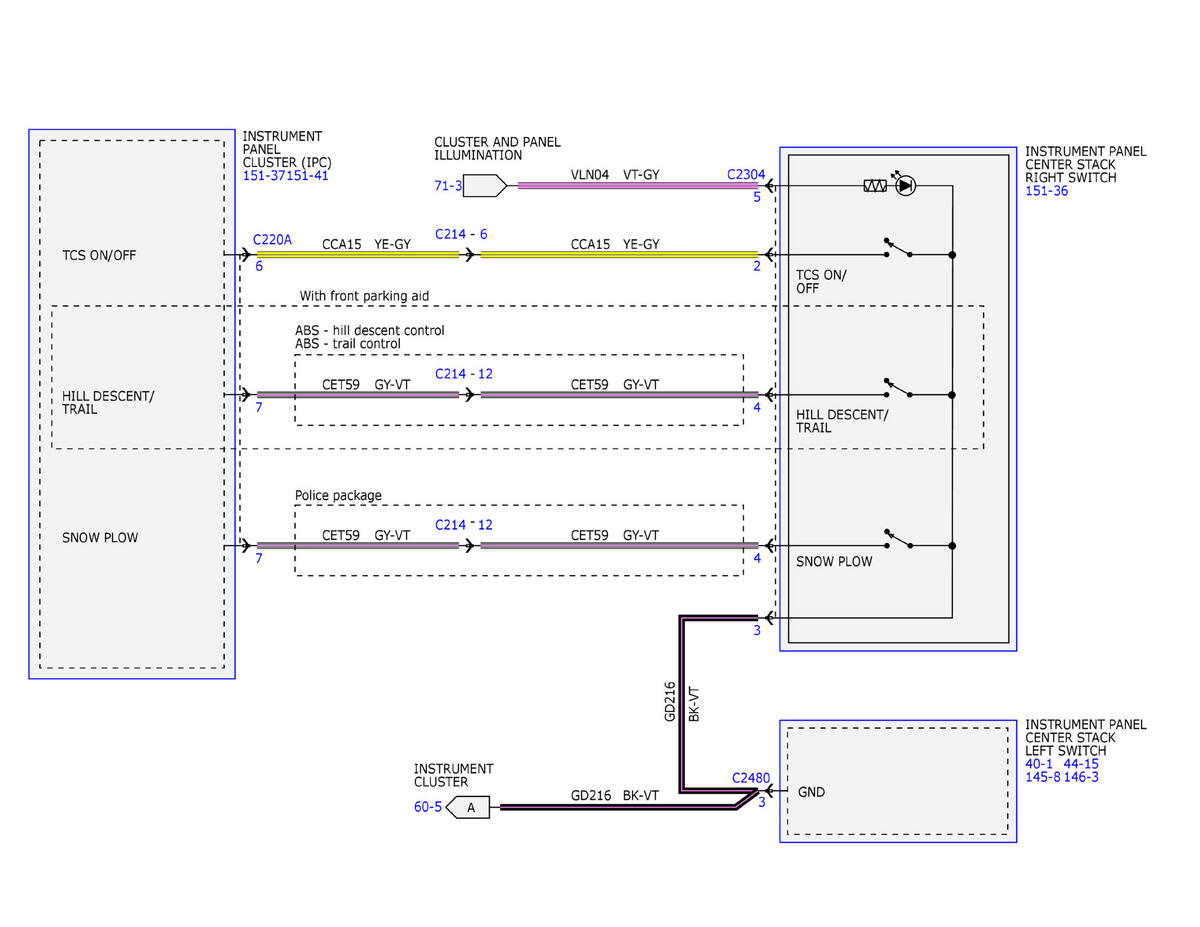
Task: Click the 'Police package' option label
Action: 338,496
